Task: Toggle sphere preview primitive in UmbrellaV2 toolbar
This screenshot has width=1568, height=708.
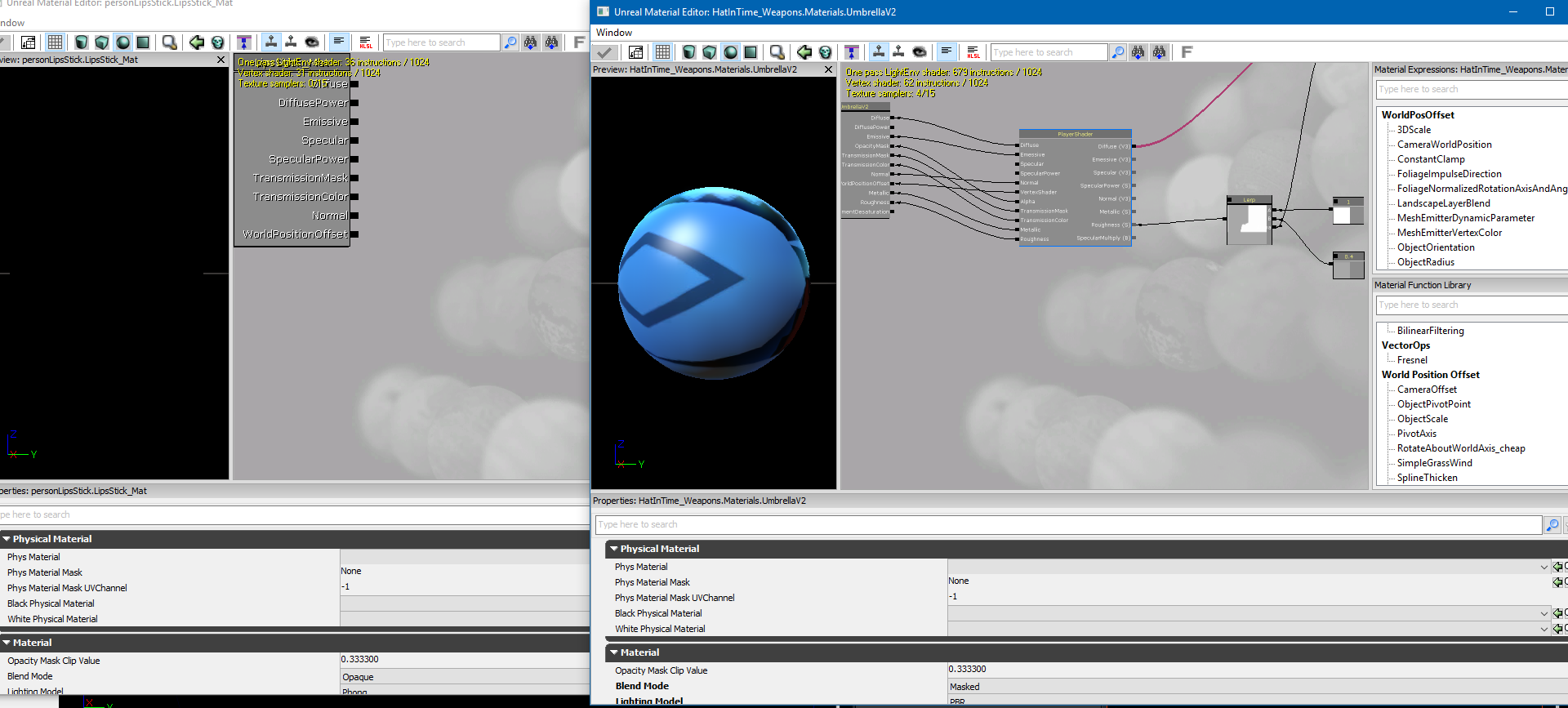Action: tap(730, 52)
